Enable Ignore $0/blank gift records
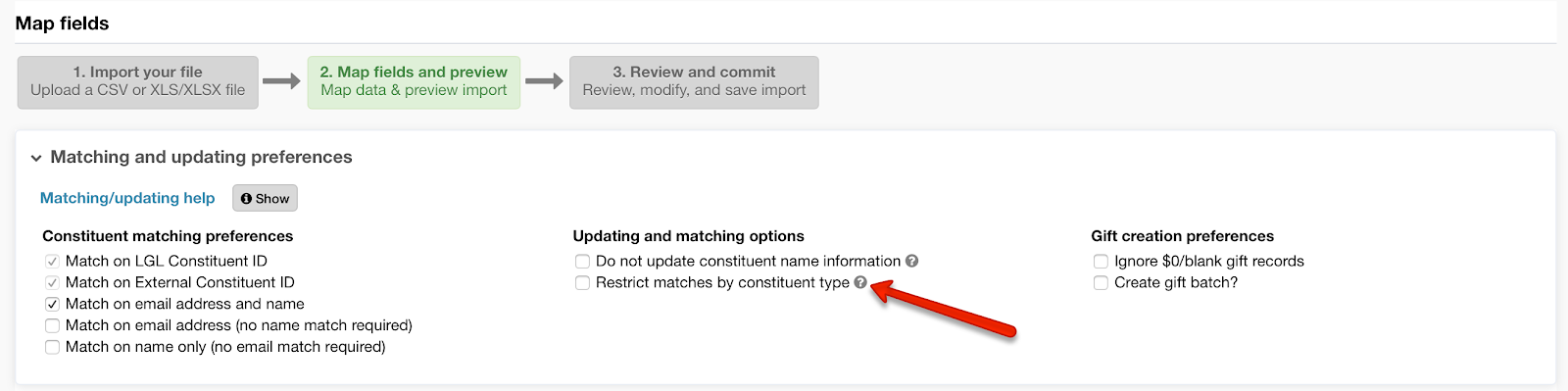 (x=1101, y=262)
